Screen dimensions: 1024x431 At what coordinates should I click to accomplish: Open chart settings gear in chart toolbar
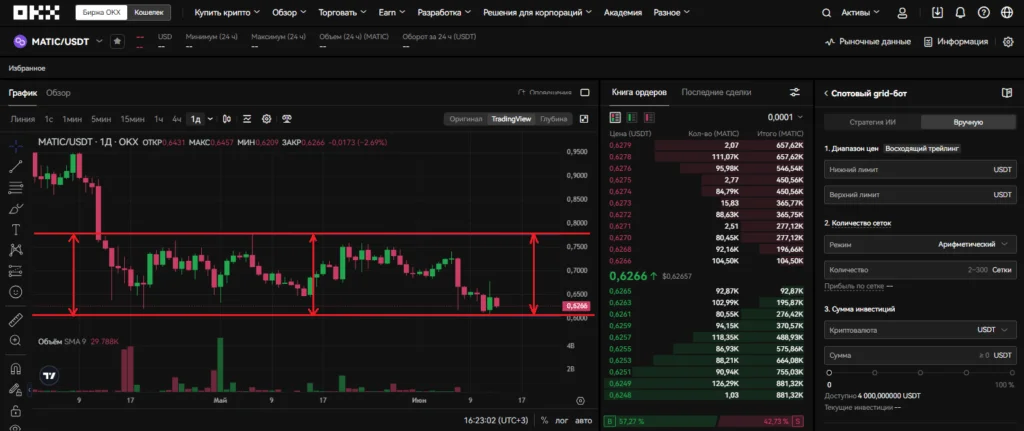[266, 119]
